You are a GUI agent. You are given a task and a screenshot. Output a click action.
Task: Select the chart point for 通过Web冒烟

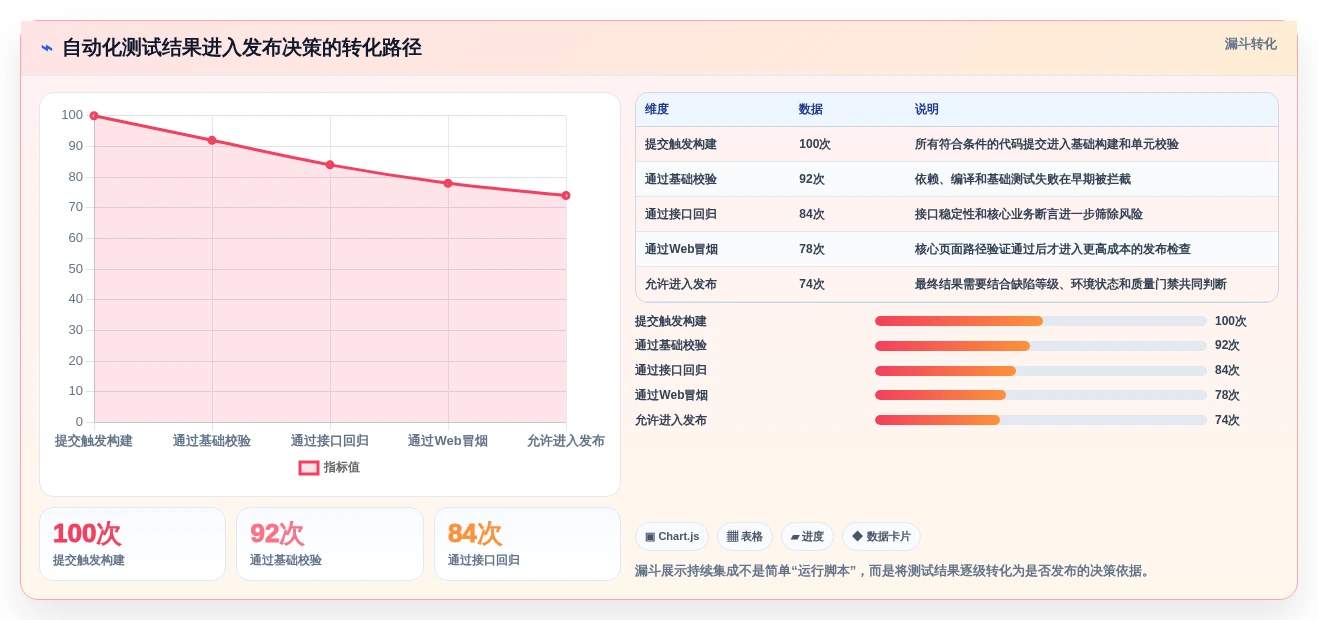[448, 183]
